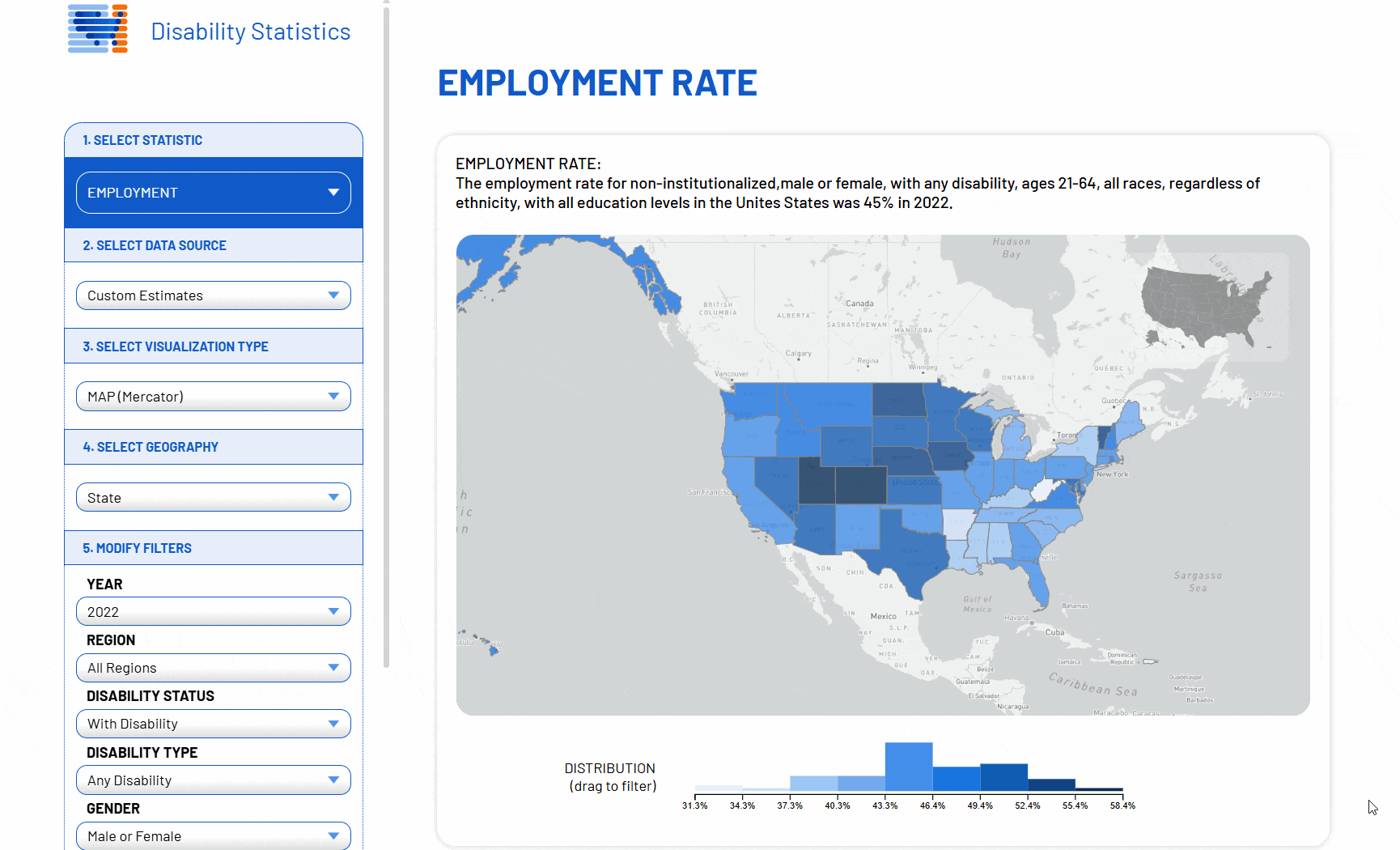
Task: Change the year from 2022 dropdown
Action: 214,612
